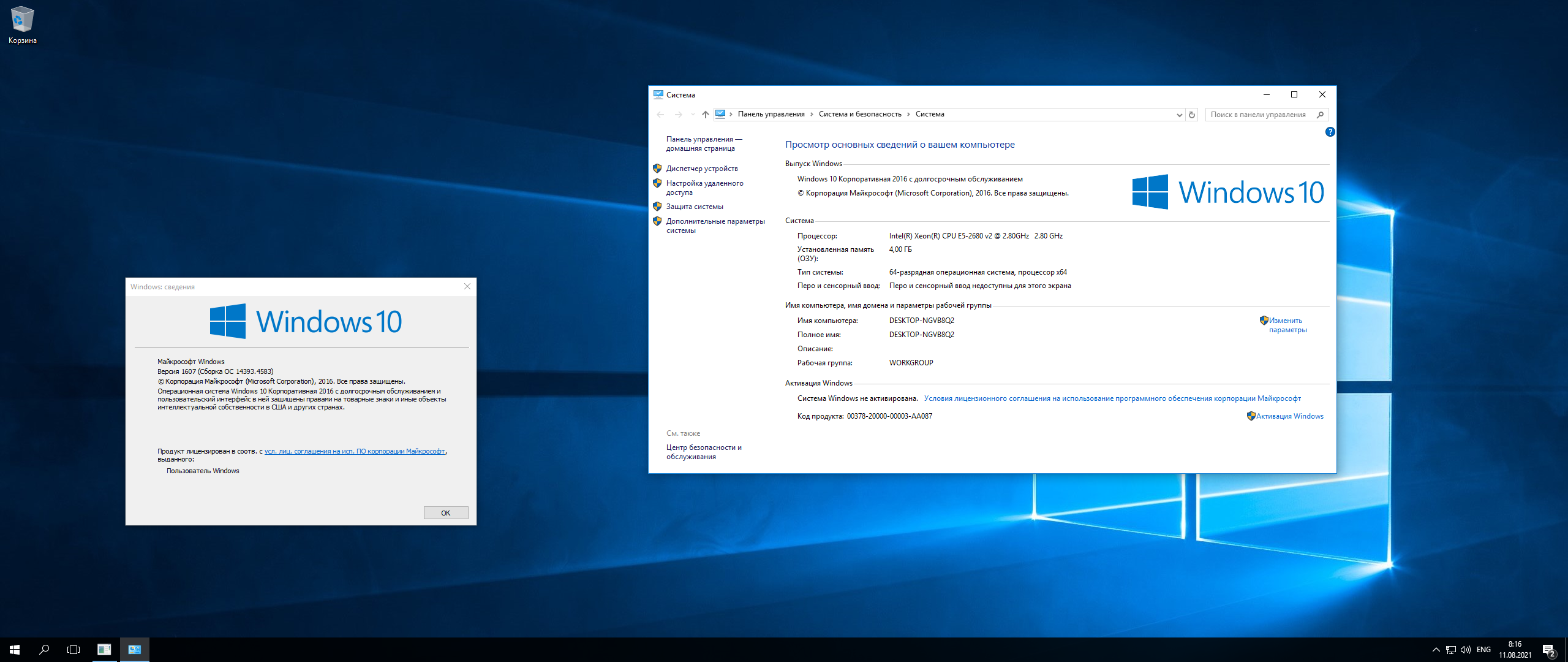The width and height of the screenshot is (1568, 662).
Task: Open recent locations dropdown arrow
Action: pos(693,115)
